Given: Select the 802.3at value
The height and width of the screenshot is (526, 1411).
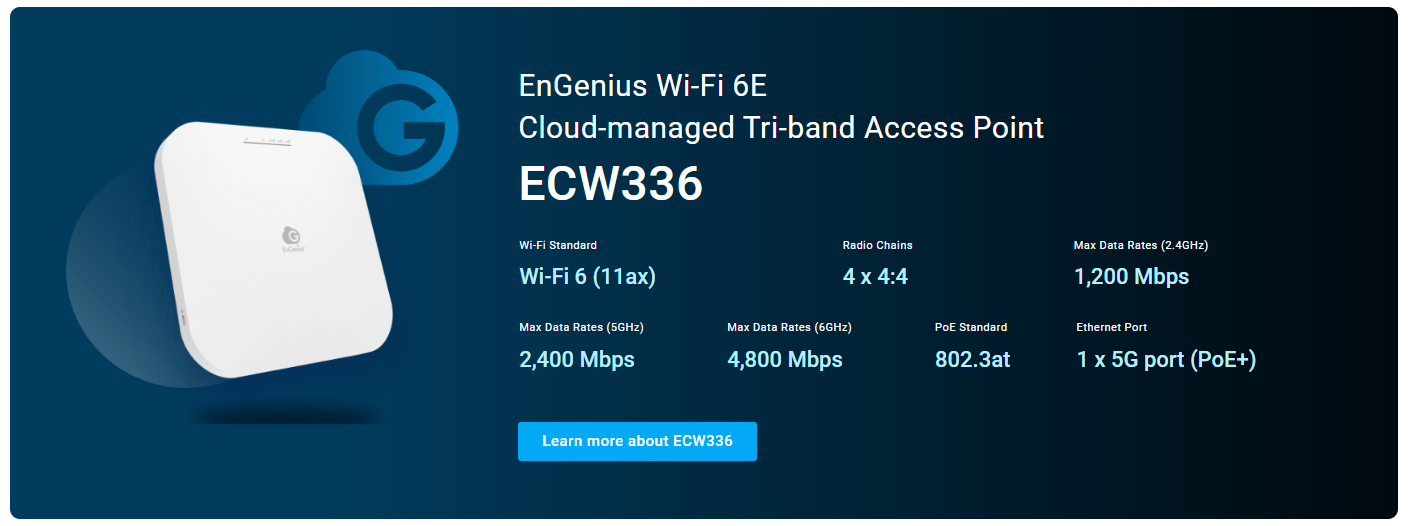Looking at the screenshot, I should (x=972, y=360).
